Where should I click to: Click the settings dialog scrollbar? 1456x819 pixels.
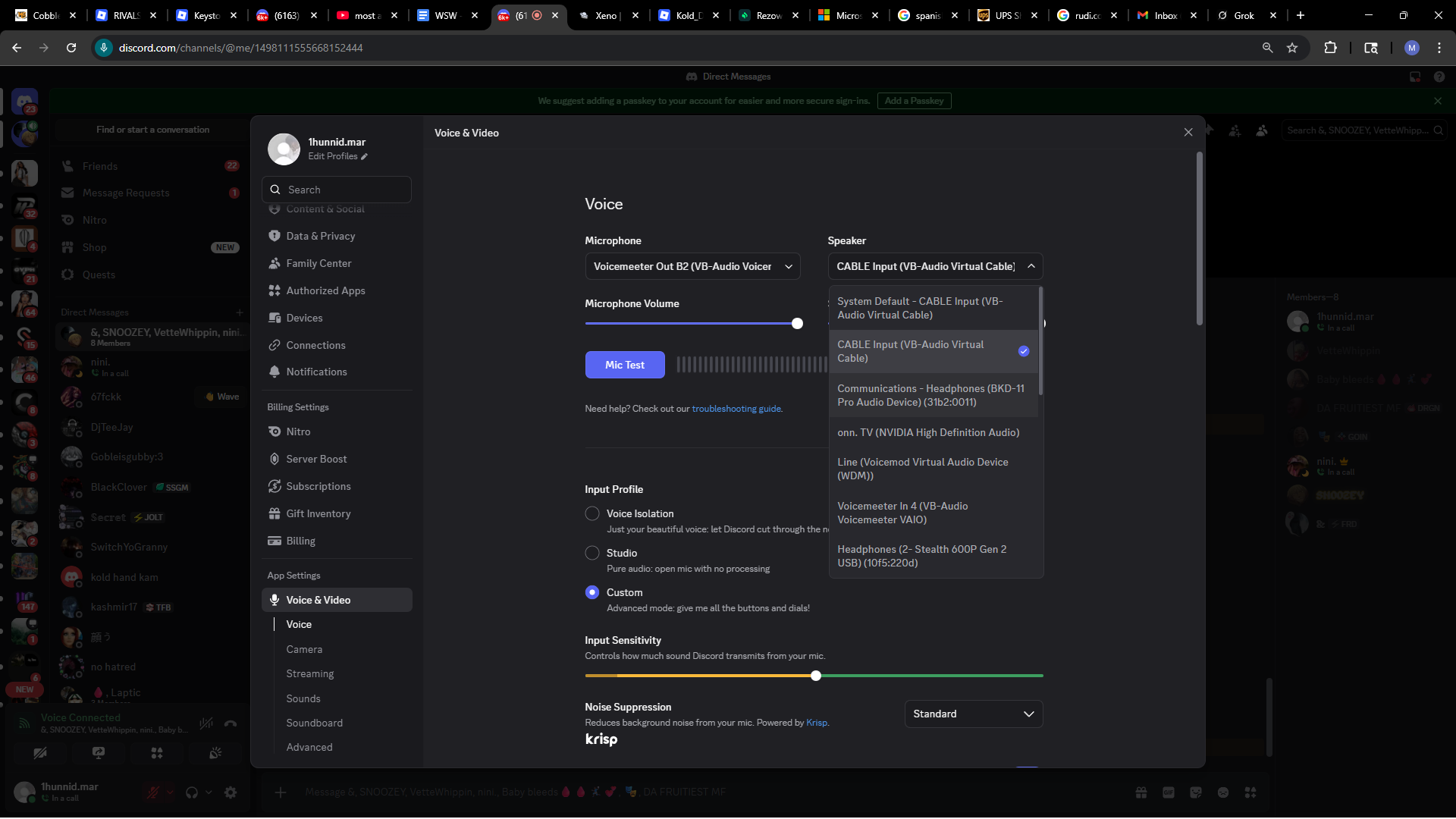point(1199,239)
